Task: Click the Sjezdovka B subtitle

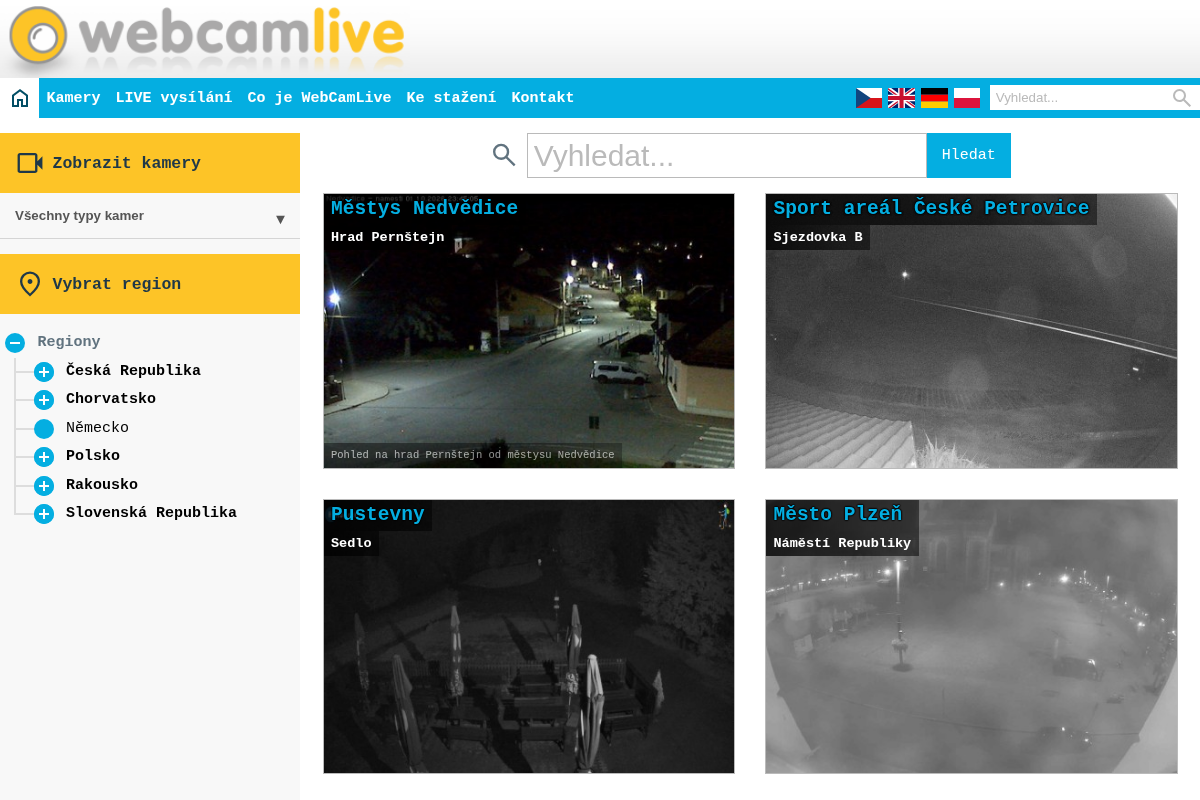Action: [x=817, y=238]
